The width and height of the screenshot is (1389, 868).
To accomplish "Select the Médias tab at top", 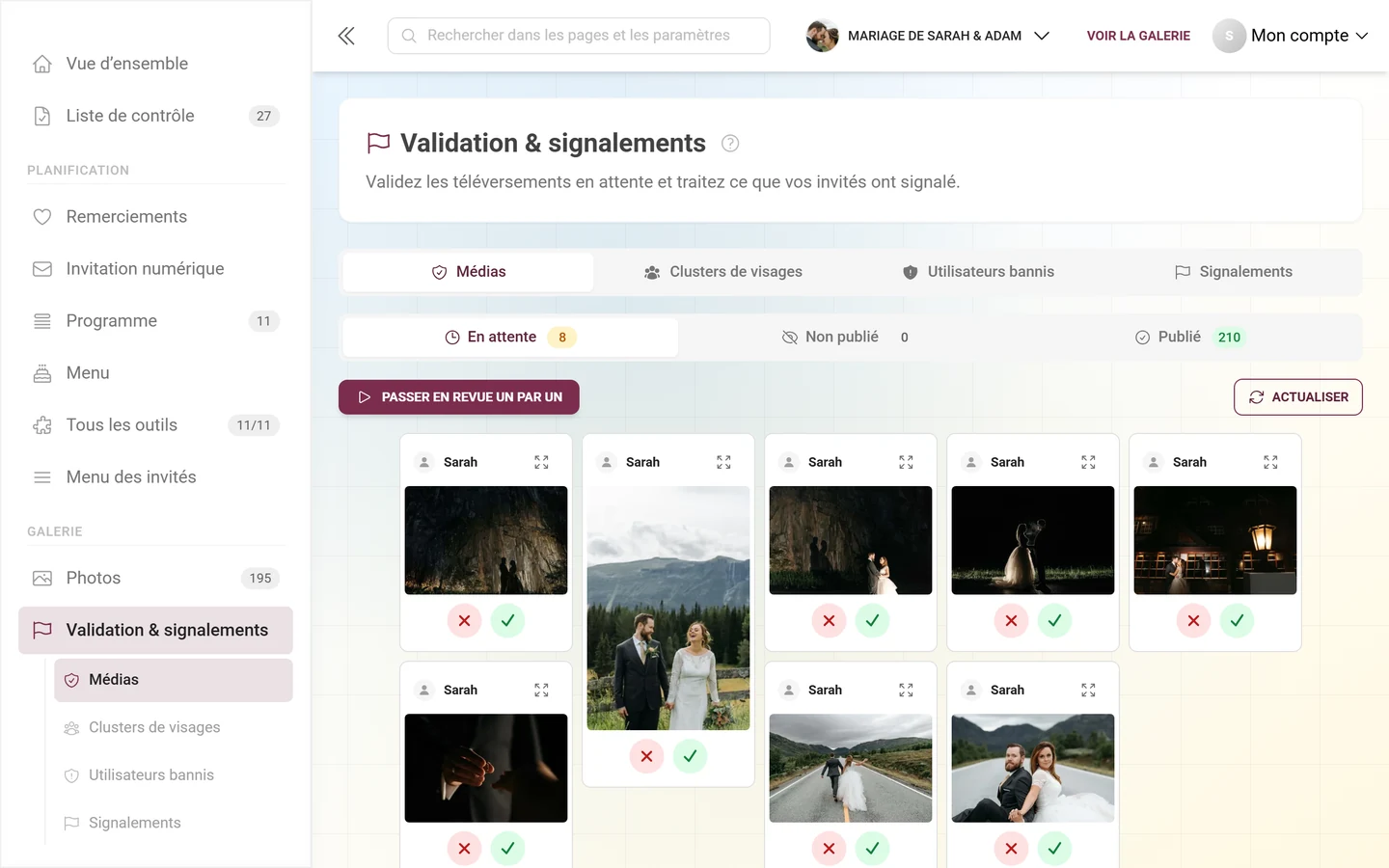I will tap(469, 272).
